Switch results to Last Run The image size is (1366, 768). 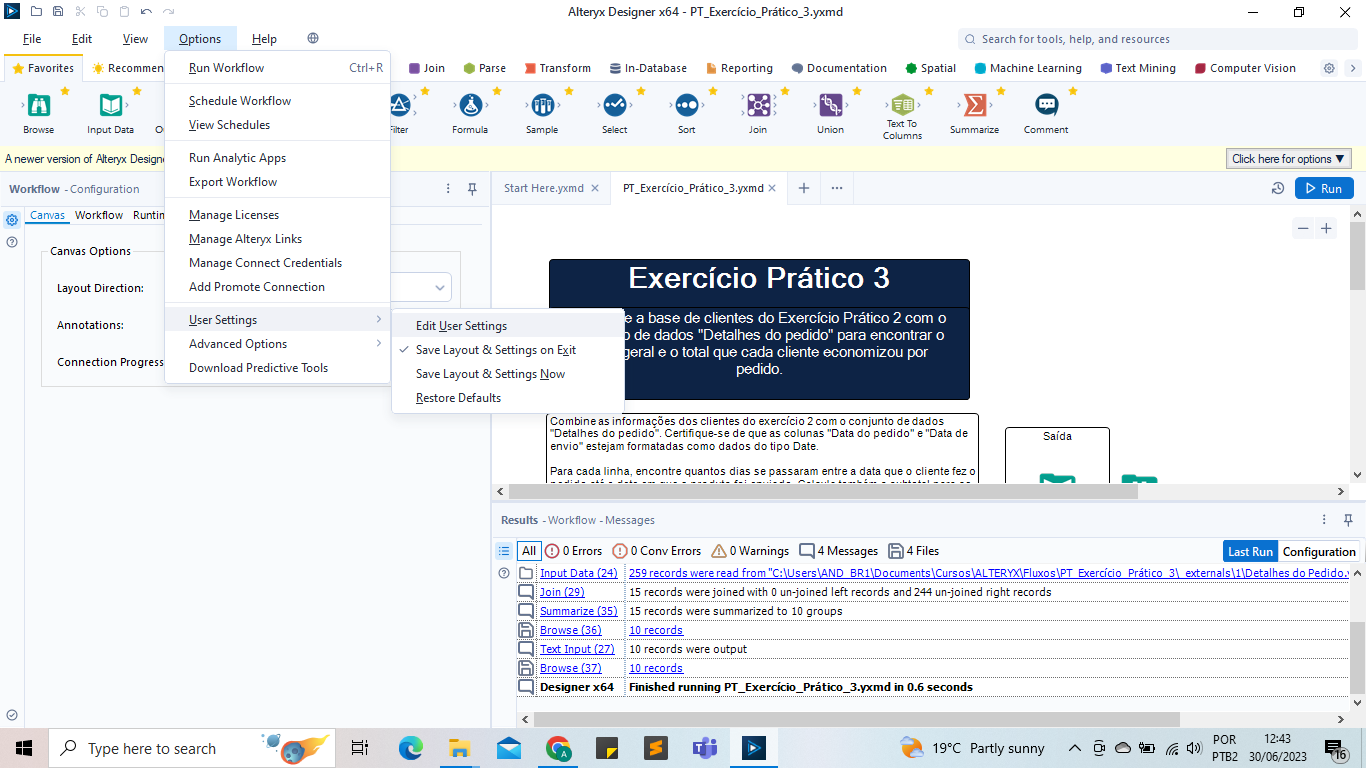coord(1250,551)
